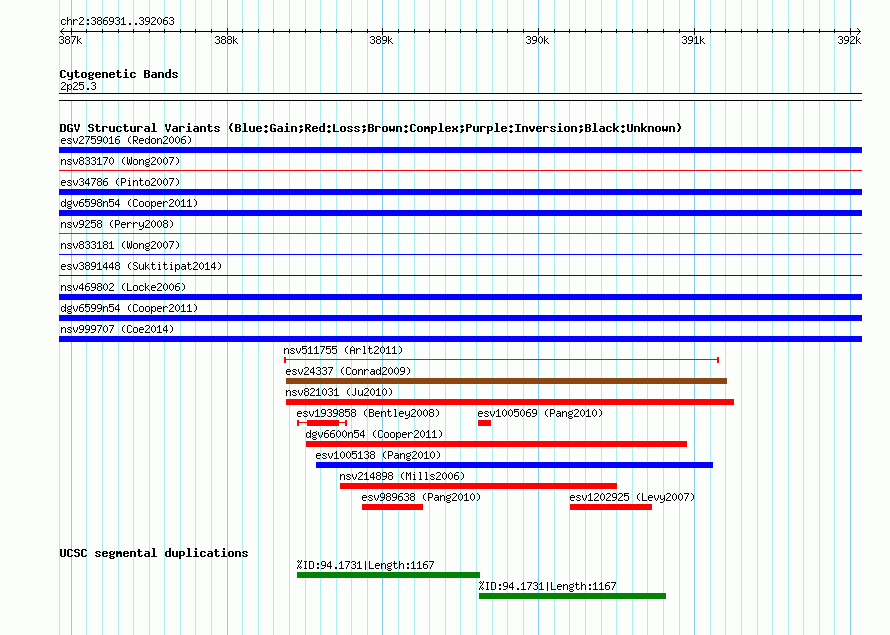The image size is (890, 635).
Task: Click the red nsv214898 bar
Action: (478, 486)
